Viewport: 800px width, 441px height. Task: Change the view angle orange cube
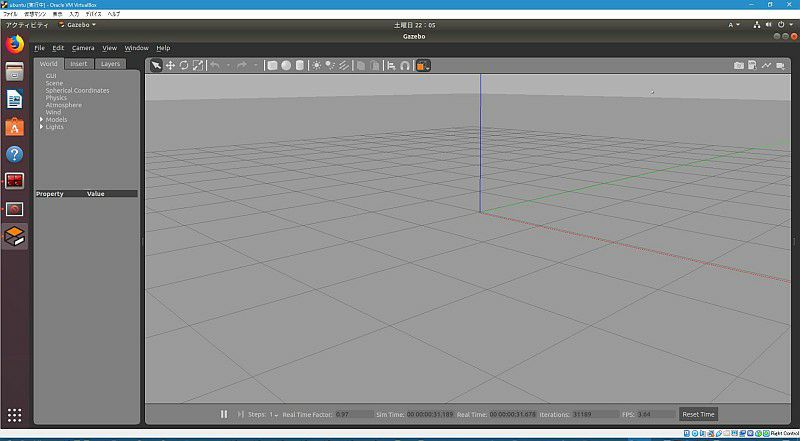click(x=423, y=65)
